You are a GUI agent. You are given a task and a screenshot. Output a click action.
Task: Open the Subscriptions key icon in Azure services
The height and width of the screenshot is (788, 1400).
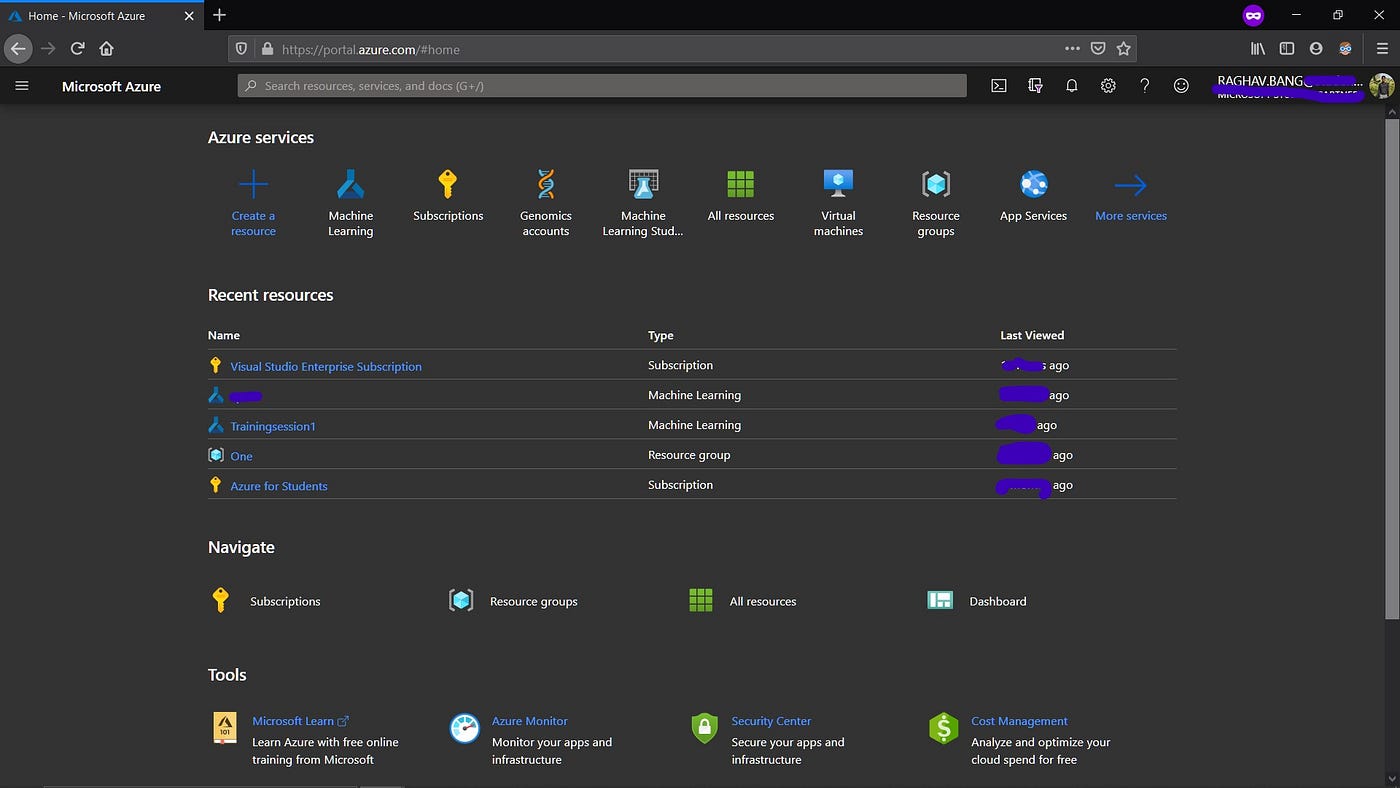[x=448, y=185]
